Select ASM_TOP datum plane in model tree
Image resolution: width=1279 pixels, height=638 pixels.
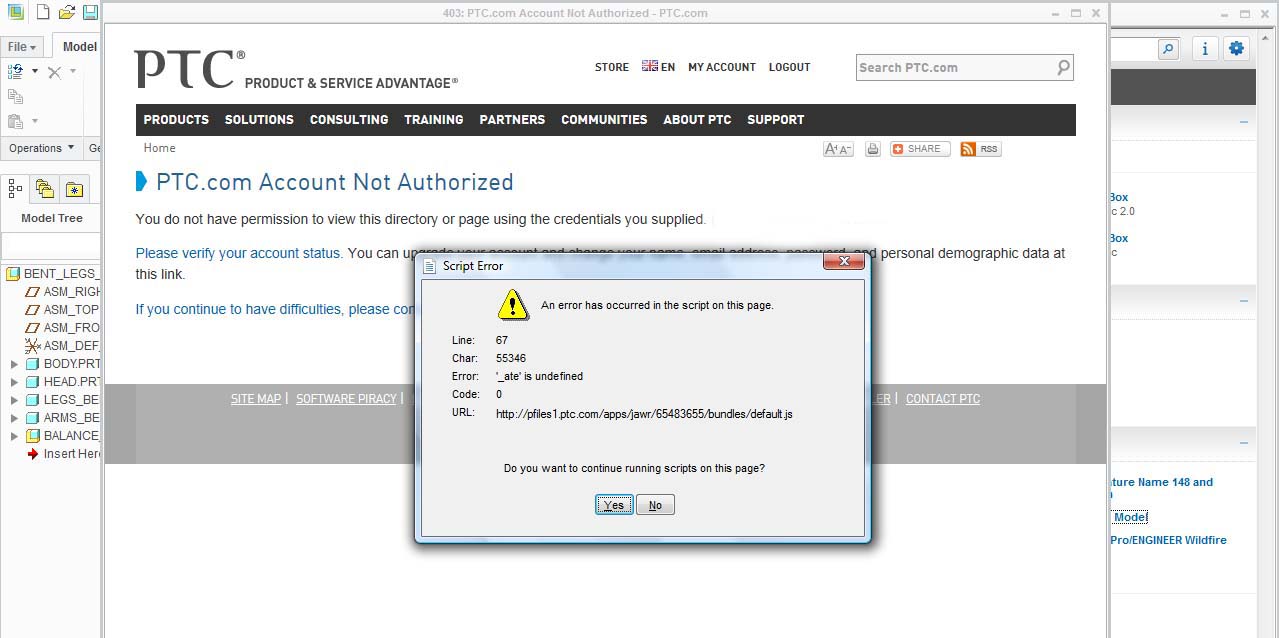click(x=62, y=309)
